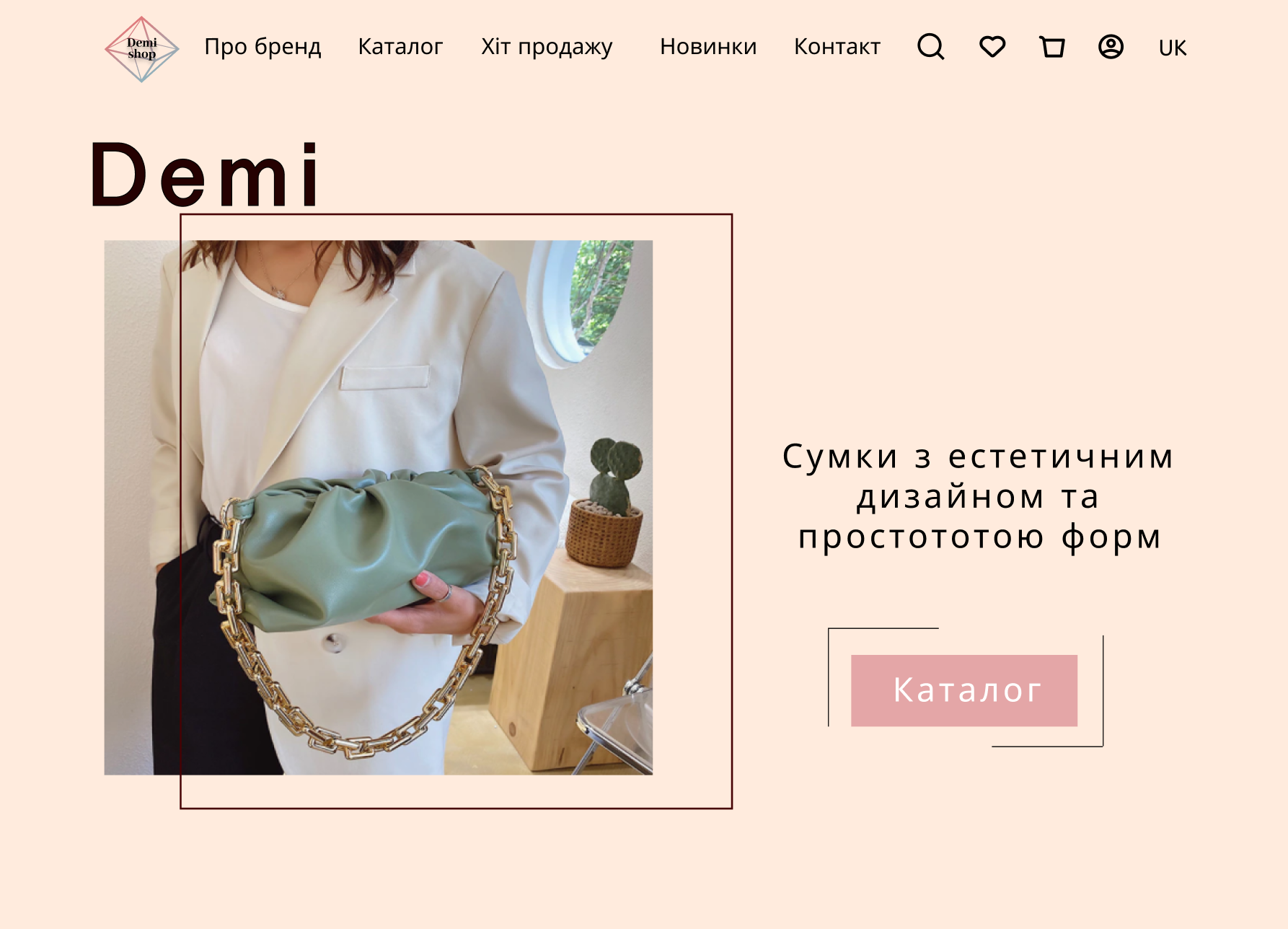Go to Про бренд page

263,47
